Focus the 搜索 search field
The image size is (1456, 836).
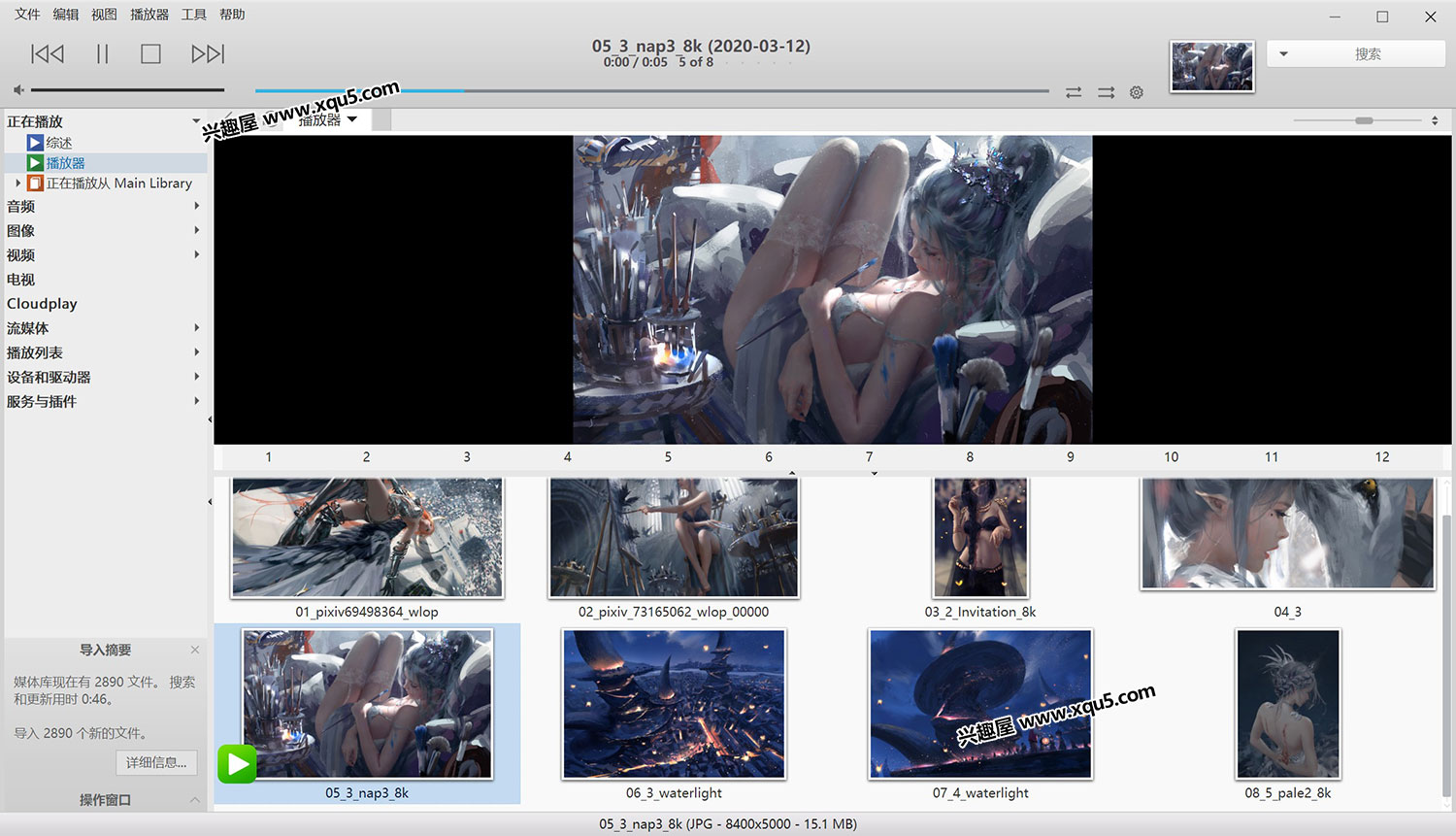(1369, 54)
